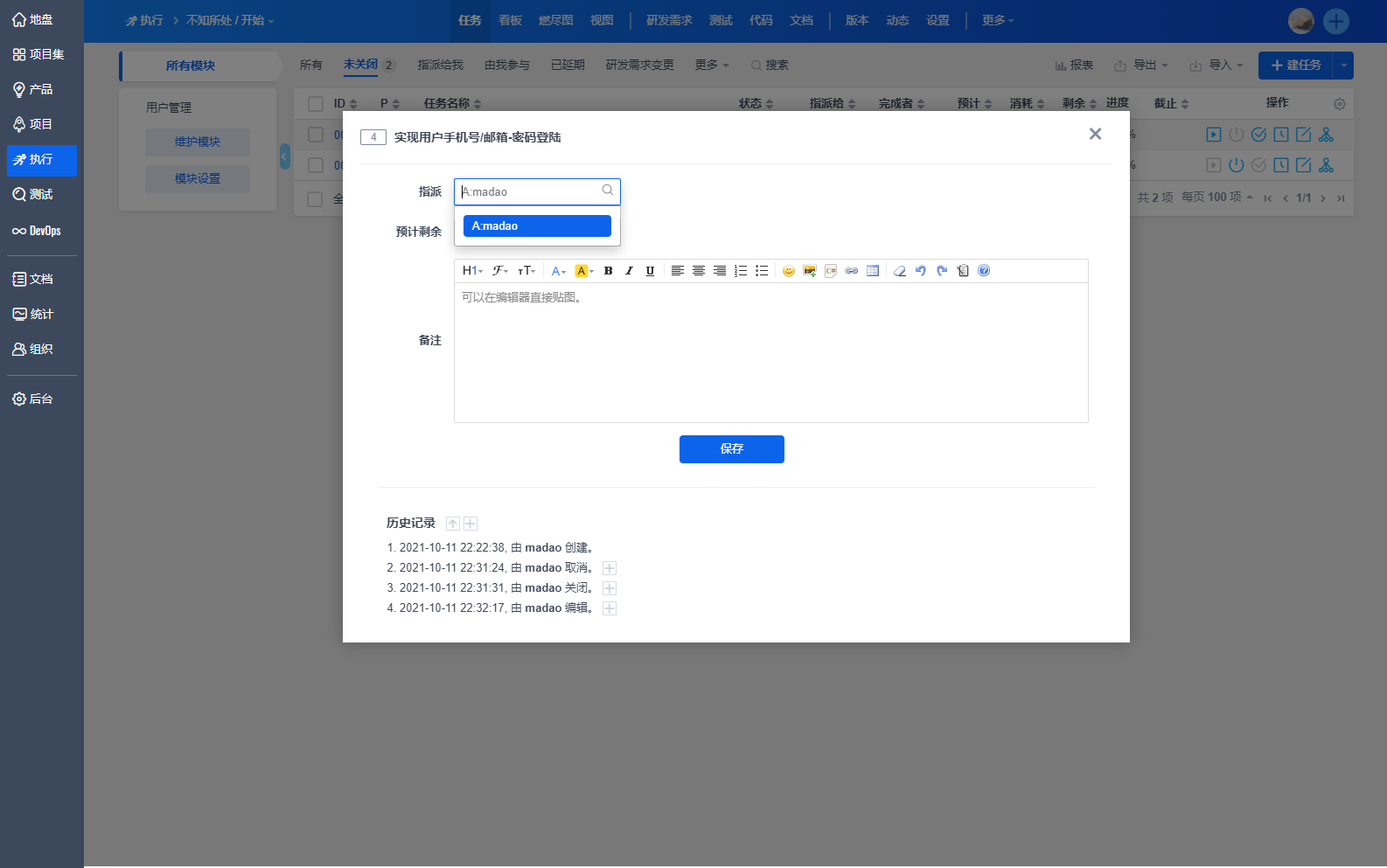Switch to the 研发需求 tab
The width and height of the screenshot is (1387, 868).
tap(669, 20)
